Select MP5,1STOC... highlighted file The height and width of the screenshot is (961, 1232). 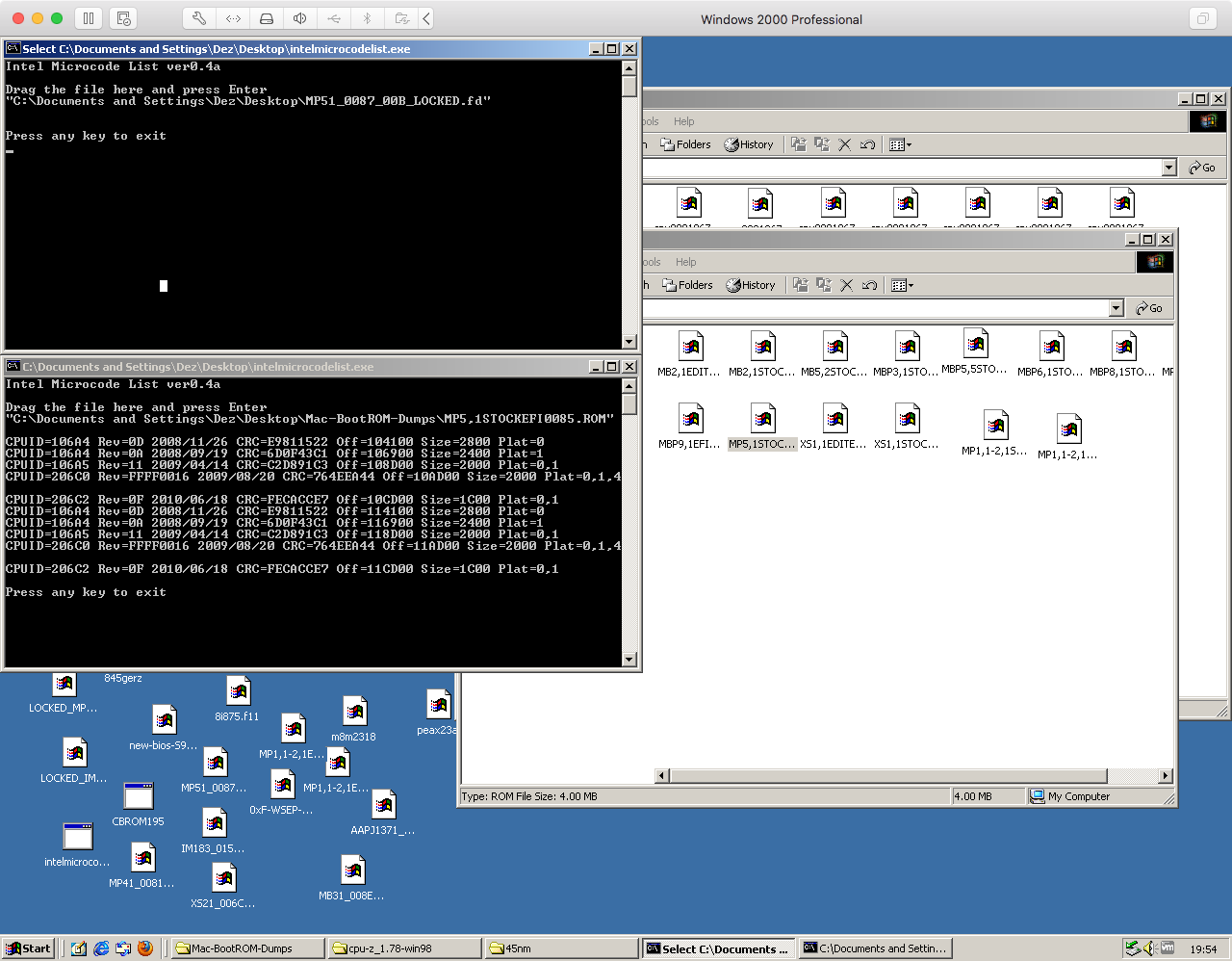click(762, 427)
